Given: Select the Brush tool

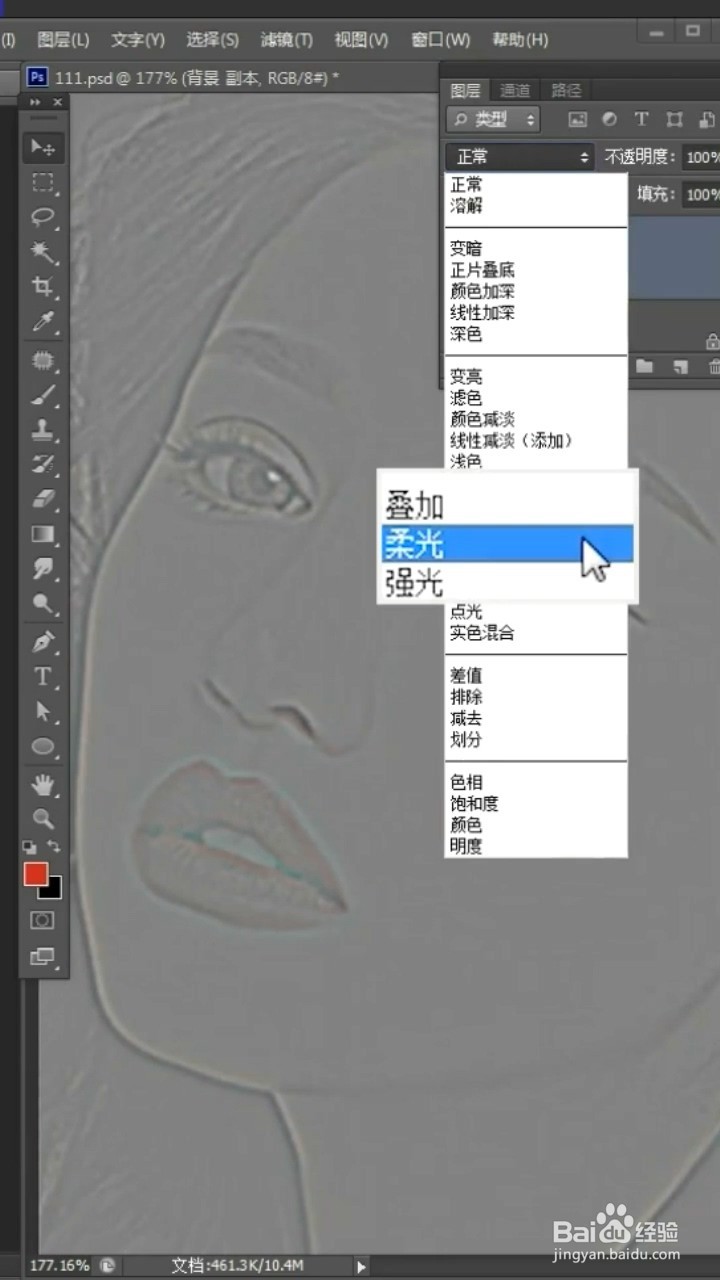Looking at the screenshot, I should tap(43, 395).
